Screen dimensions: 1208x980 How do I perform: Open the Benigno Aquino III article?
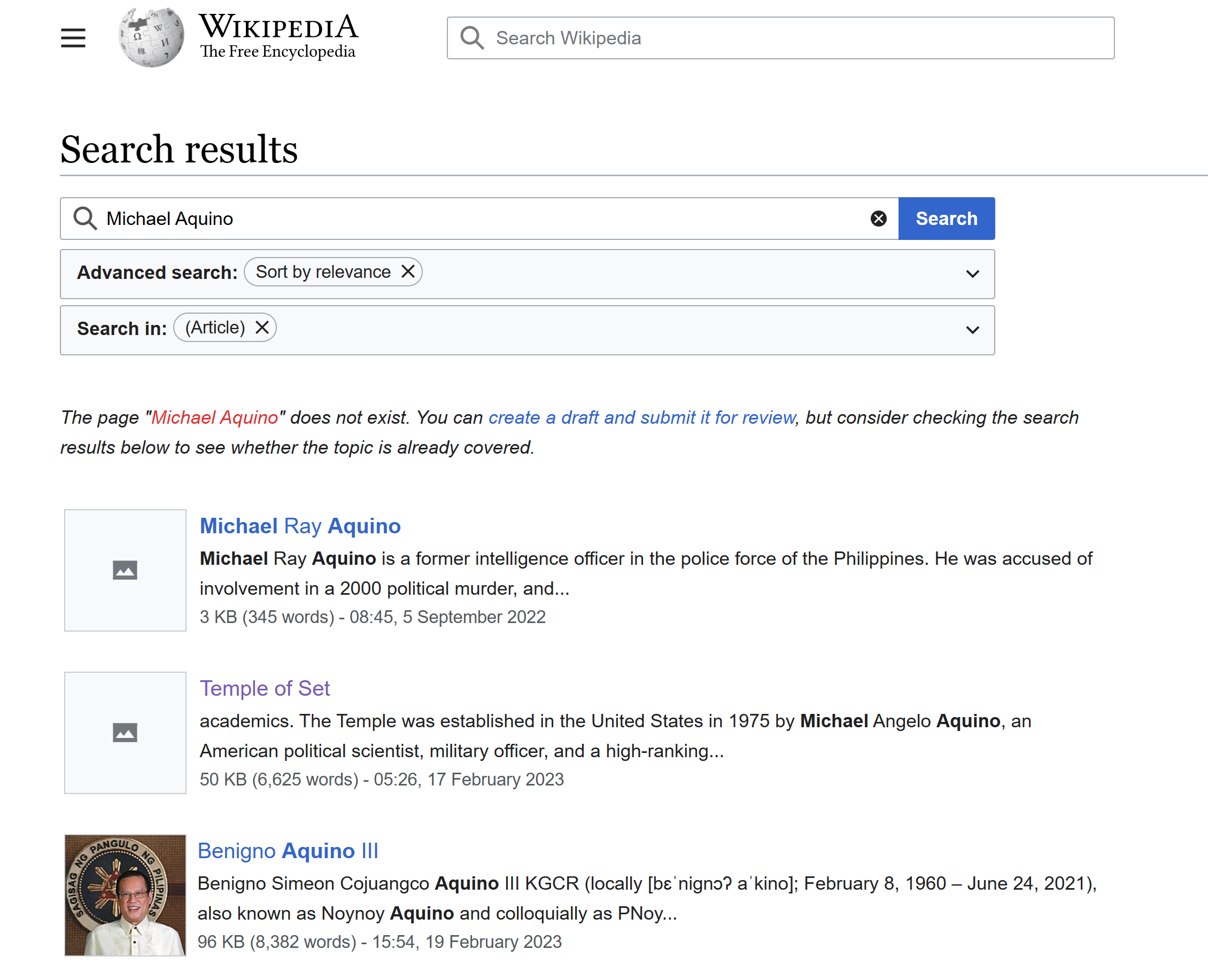pyautogui.click(x=288, y=851)
